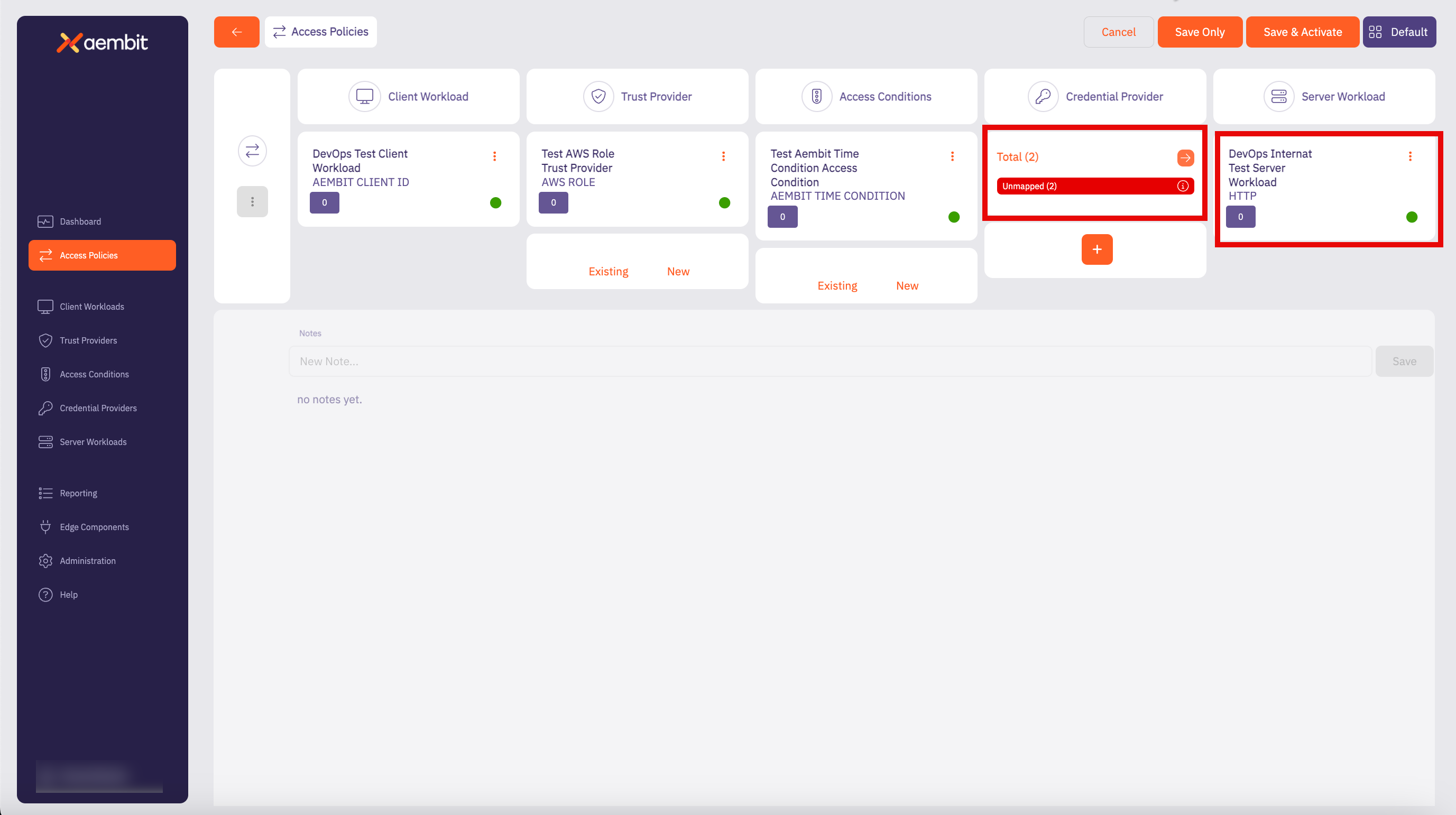Click the notes Save button
Viewport: 1456px width, 815px height.
[x=1404, y=361]
